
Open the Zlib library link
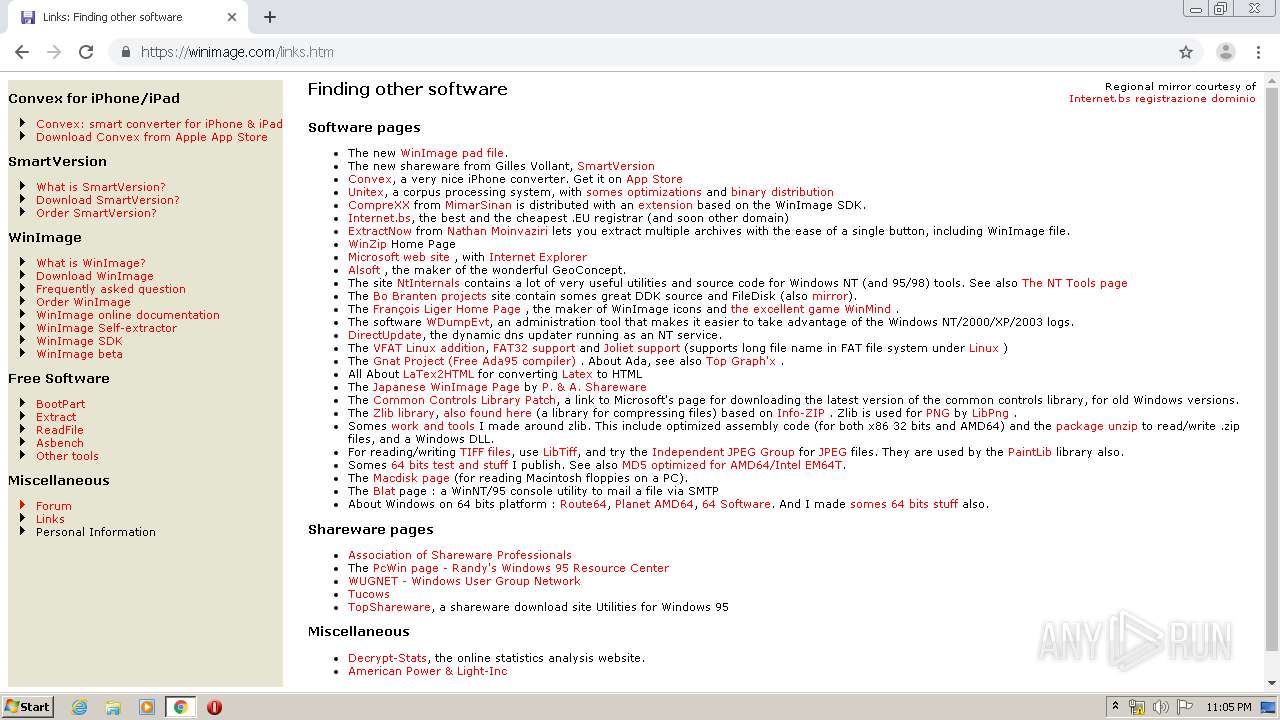[404, 413]
